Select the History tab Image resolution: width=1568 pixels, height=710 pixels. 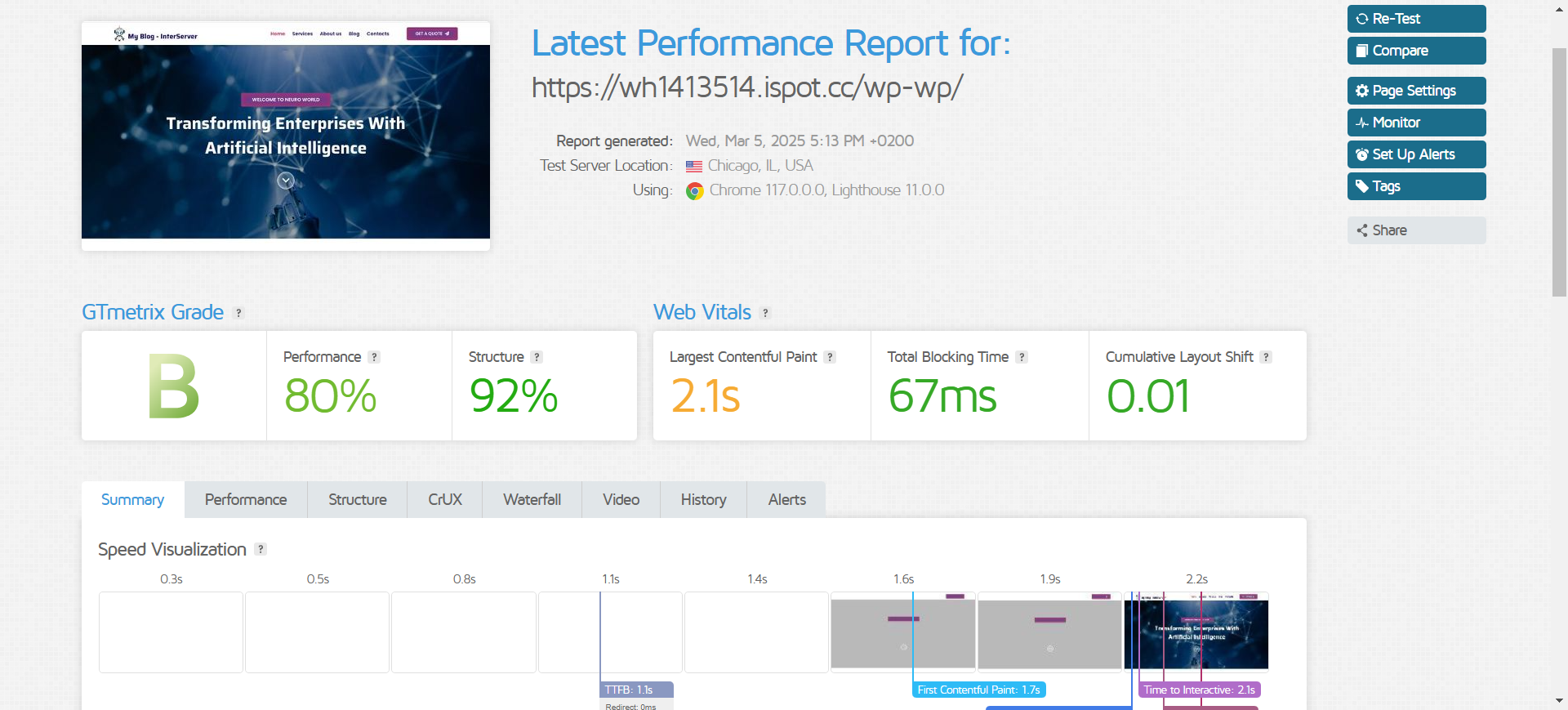pyautogui.click(x=703, y=499)
